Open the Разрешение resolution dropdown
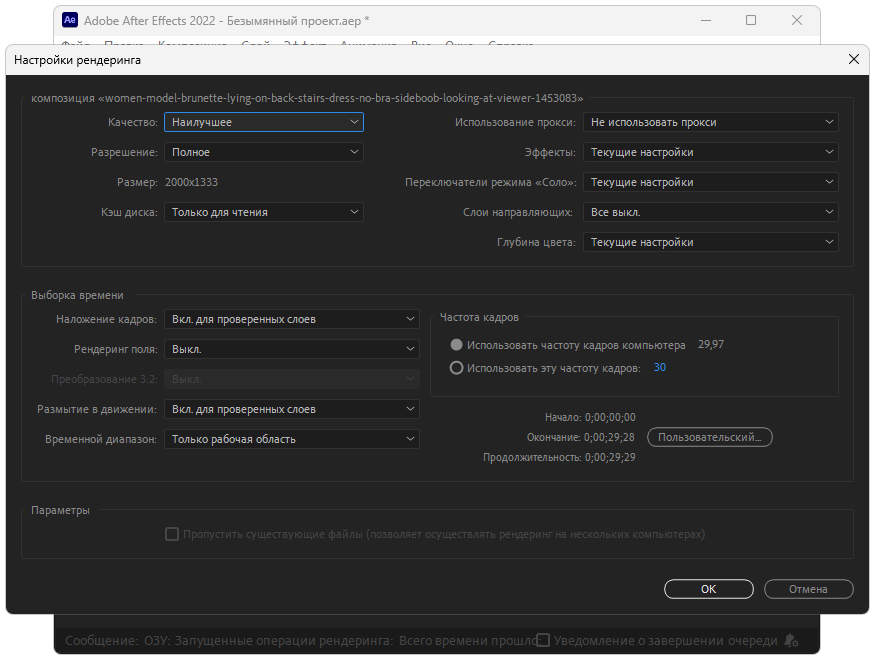Screen dimensions: 874x659 pyautogui.click(x=264, y=152)
